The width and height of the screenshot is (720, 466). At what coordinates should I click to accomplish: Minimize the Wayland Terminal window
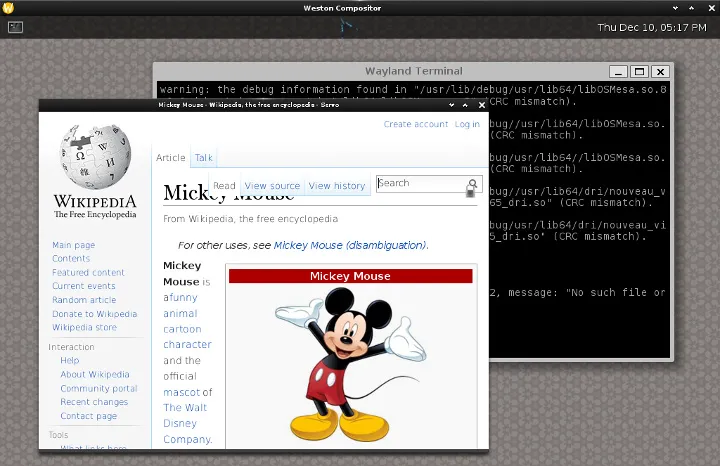619,72
